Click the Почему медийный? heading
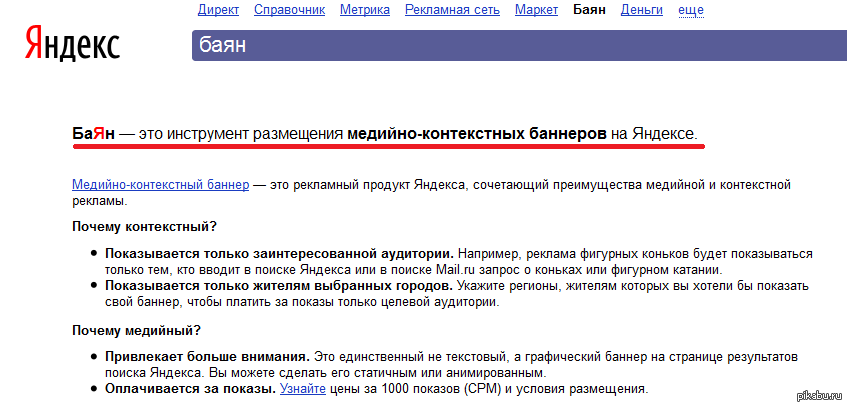The image size is (847, 407). coord(136,330)
